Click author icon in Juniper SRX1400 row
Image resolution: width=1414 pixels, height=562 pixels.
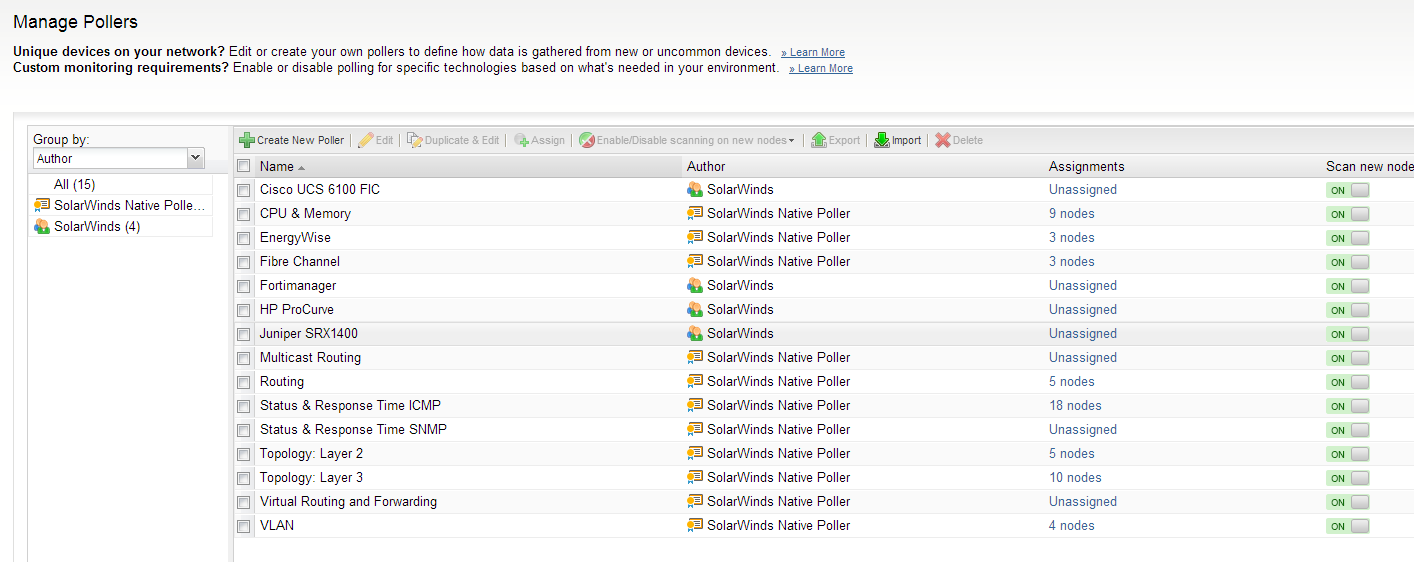point(695,333)
